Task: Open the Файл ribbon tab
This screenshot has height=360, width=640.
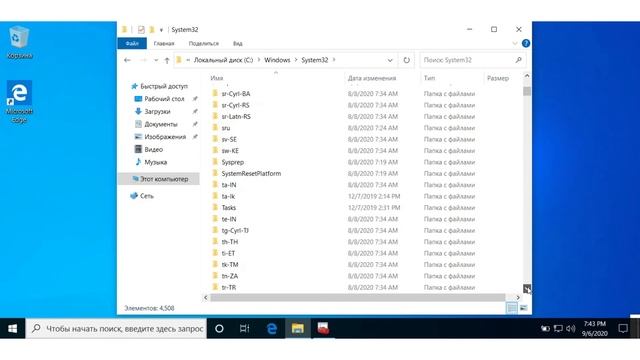Action: (132, 43)
